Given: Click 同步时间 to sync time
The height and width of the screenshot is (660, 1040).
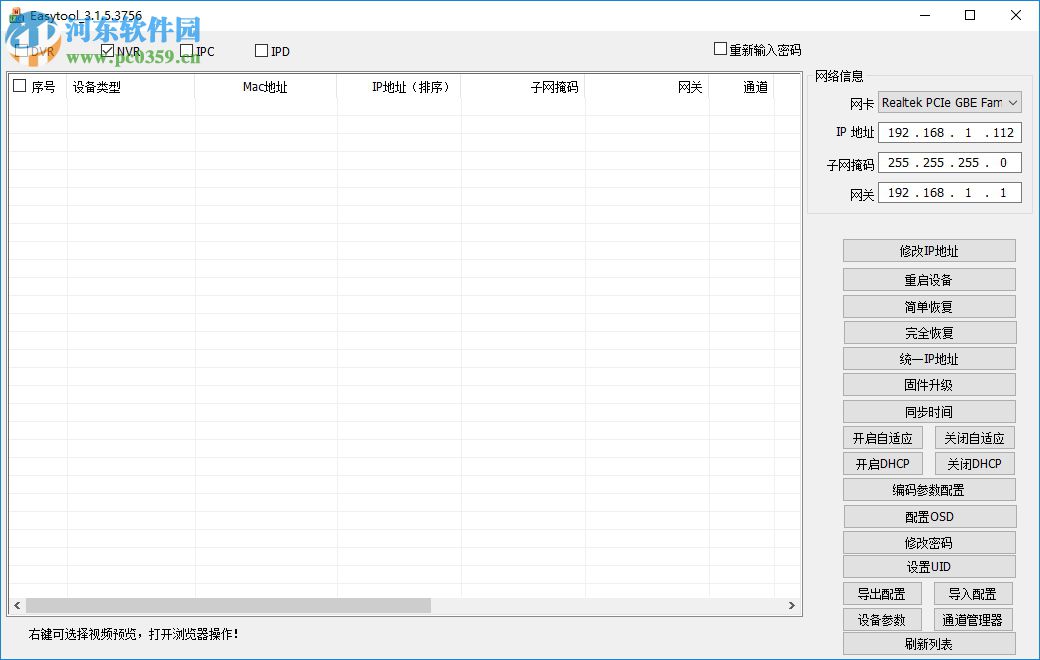Looking at the screenshot, I should (x=928, y=411).
